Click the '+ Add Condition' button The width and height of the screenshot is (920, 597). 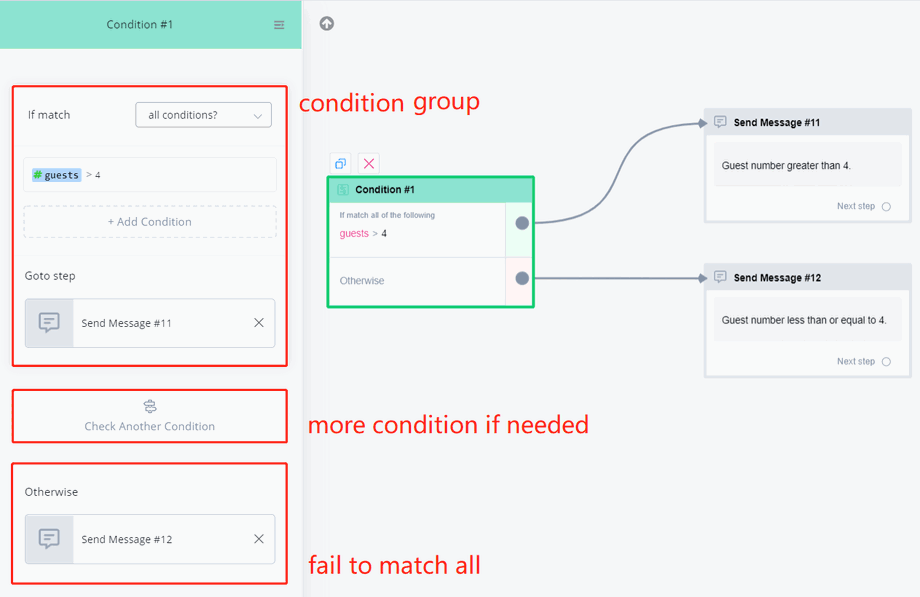(150, 222)
